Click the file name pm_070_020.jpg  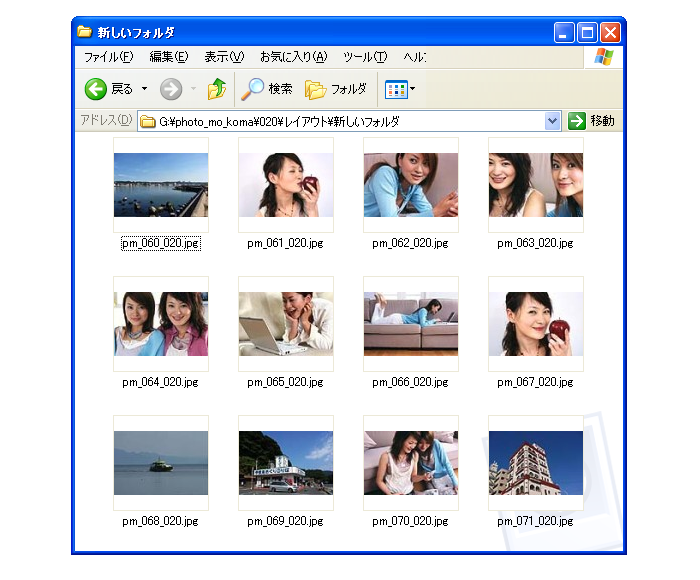click(x=411, y=521)
